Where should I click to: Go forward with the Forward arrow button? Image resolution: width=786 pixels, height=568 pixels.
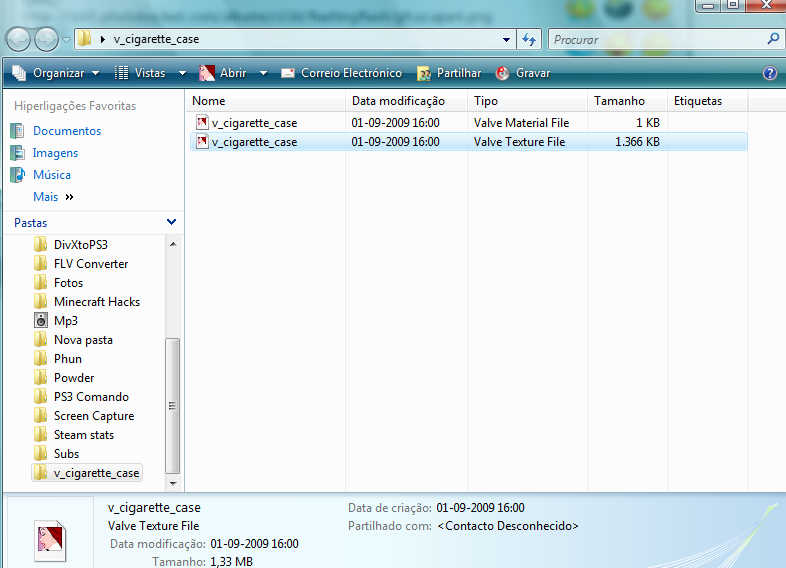pyautogui.click(x=46, y=39)
